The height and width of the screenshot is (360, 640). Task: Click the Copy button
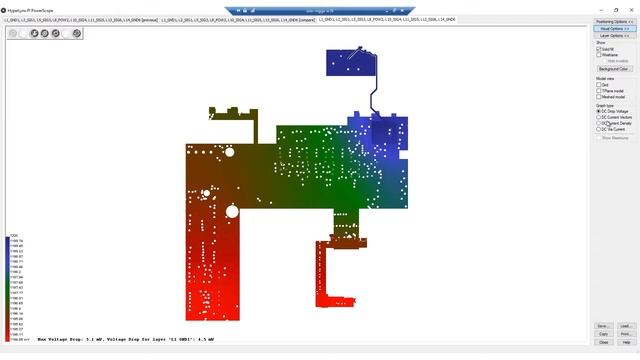[603, 334]
